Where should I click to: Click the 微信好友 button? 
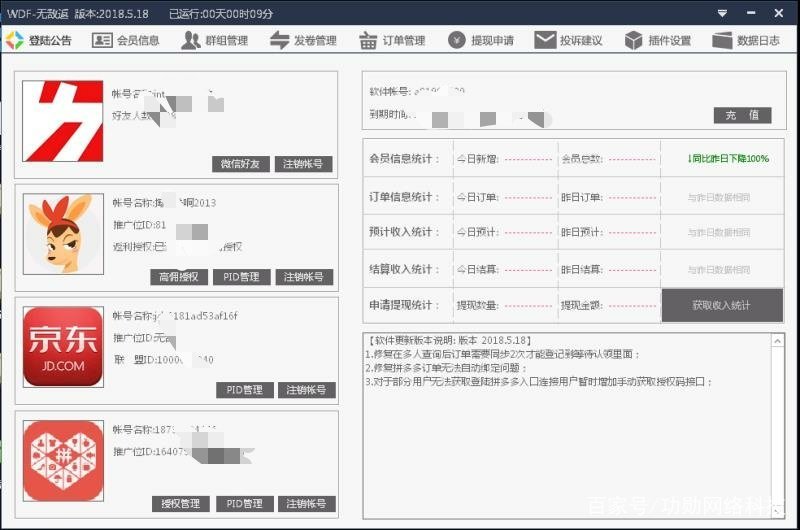(241, 164)
